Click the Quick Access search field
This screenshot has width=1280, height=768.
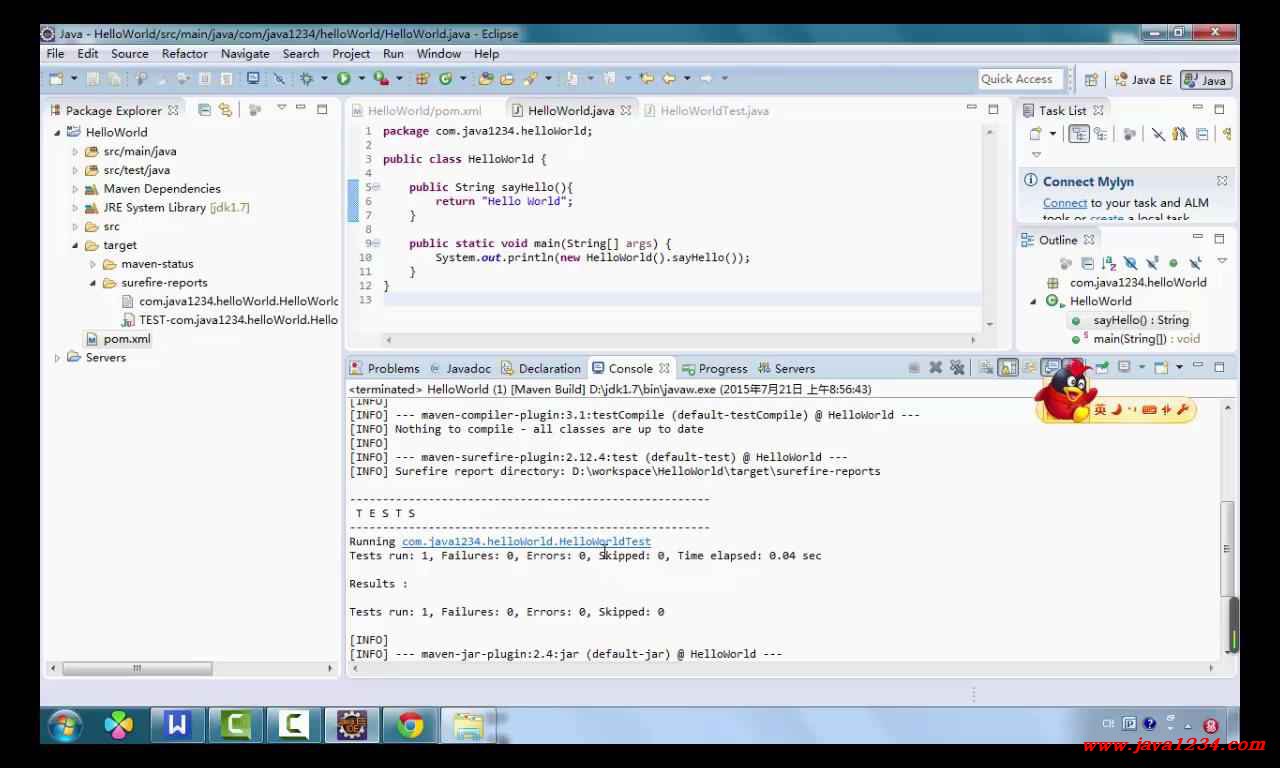pos(1020,79)
